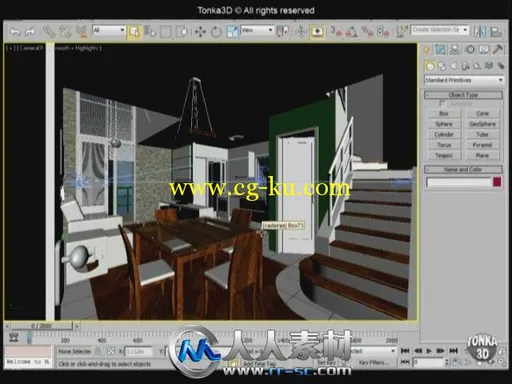The width and height of the screenshot is (512, 384).
Task: Click the Redo arrow icon
Action: pyautogui.click(x=30, y=32)
